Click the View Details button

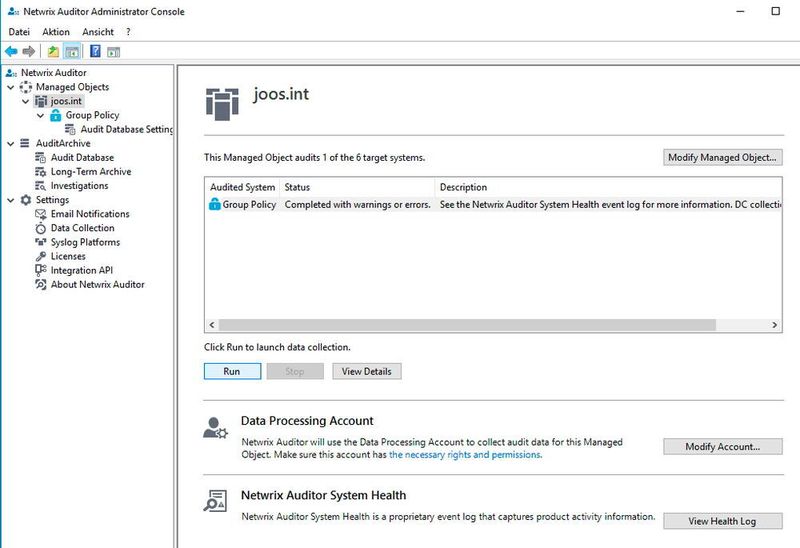[367, 371]
